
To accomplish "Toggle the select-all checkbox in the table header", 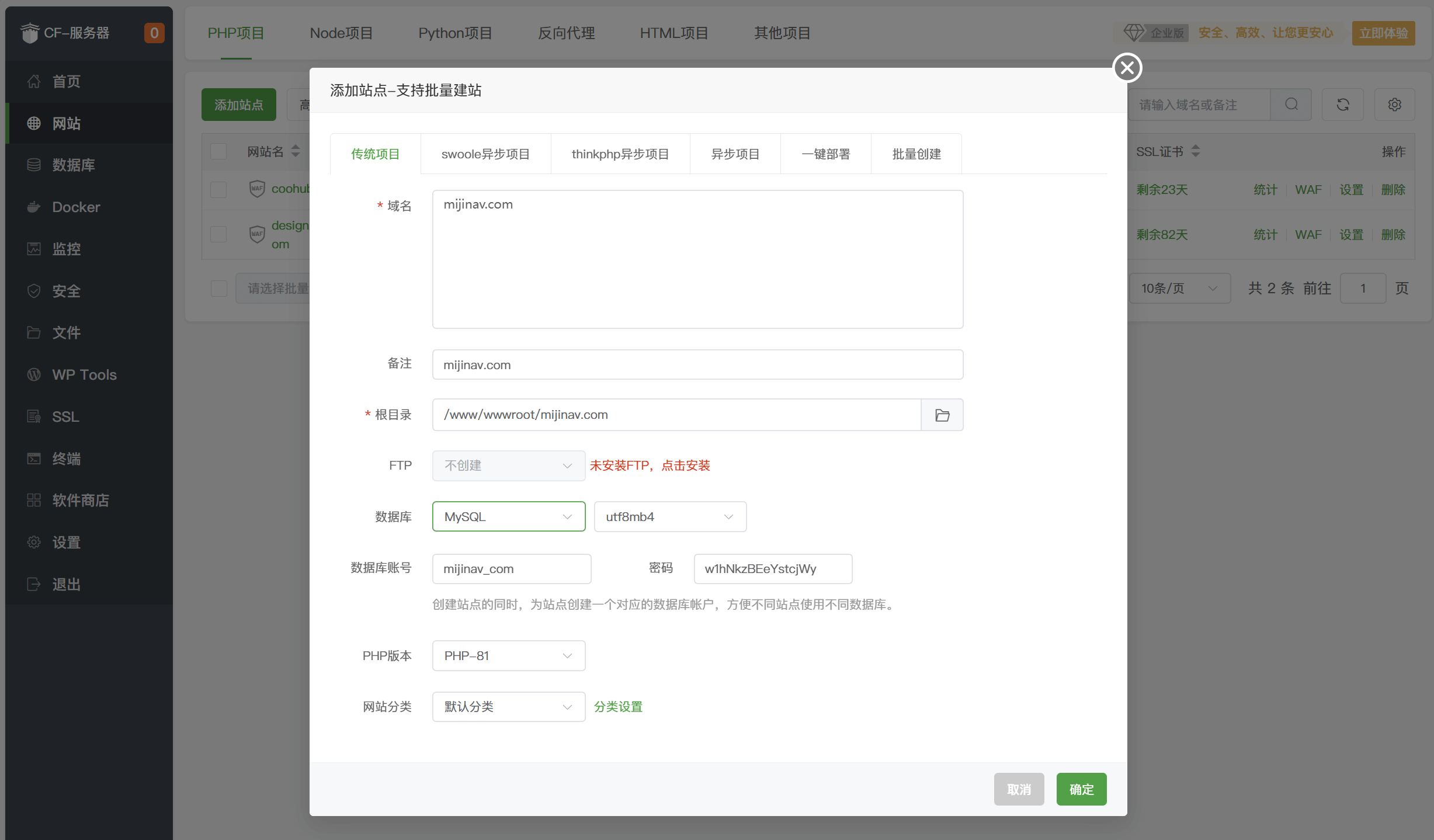I will point(218,151).
